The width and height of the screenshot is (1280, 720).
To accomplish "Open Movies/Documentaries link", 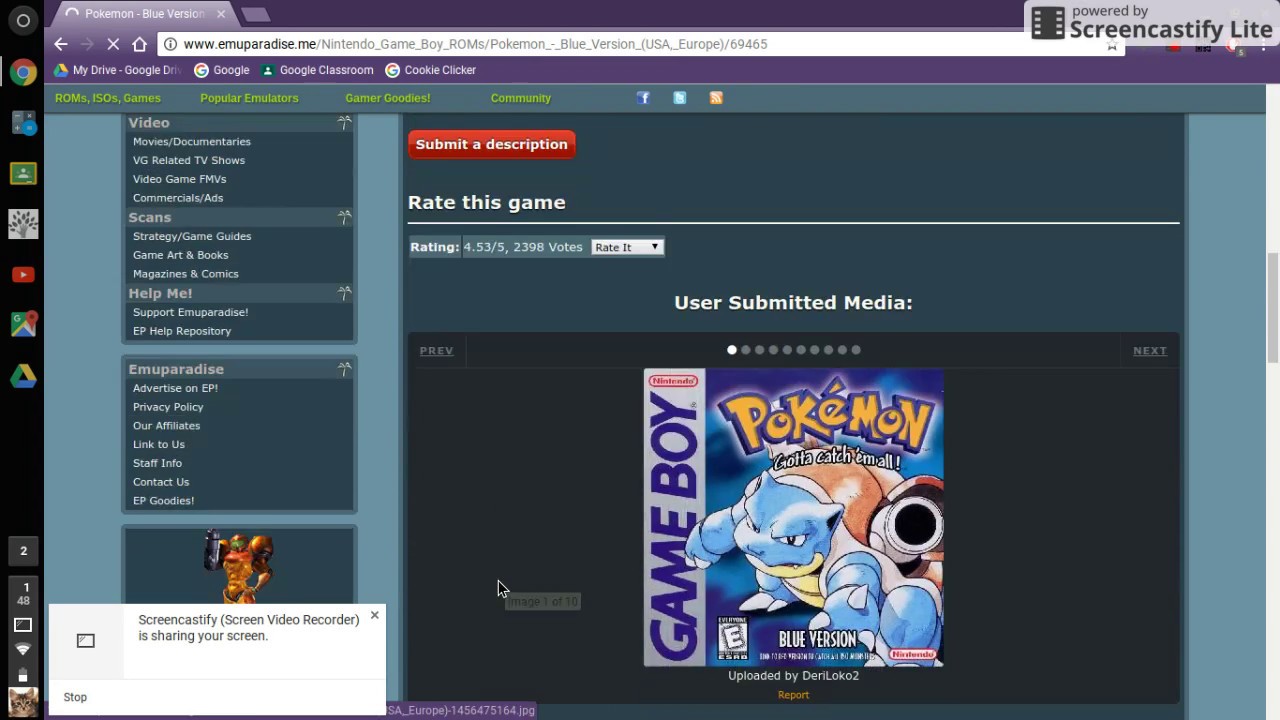I will 192,142.
